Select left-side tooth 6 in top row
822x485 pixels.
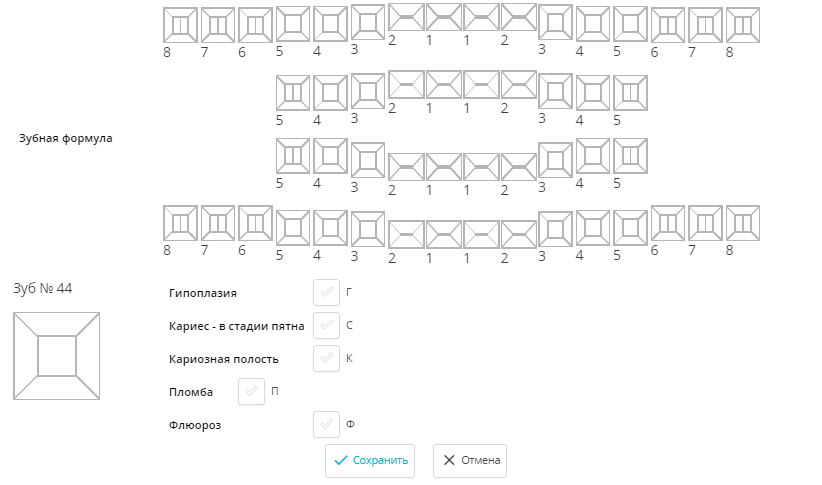255,25
